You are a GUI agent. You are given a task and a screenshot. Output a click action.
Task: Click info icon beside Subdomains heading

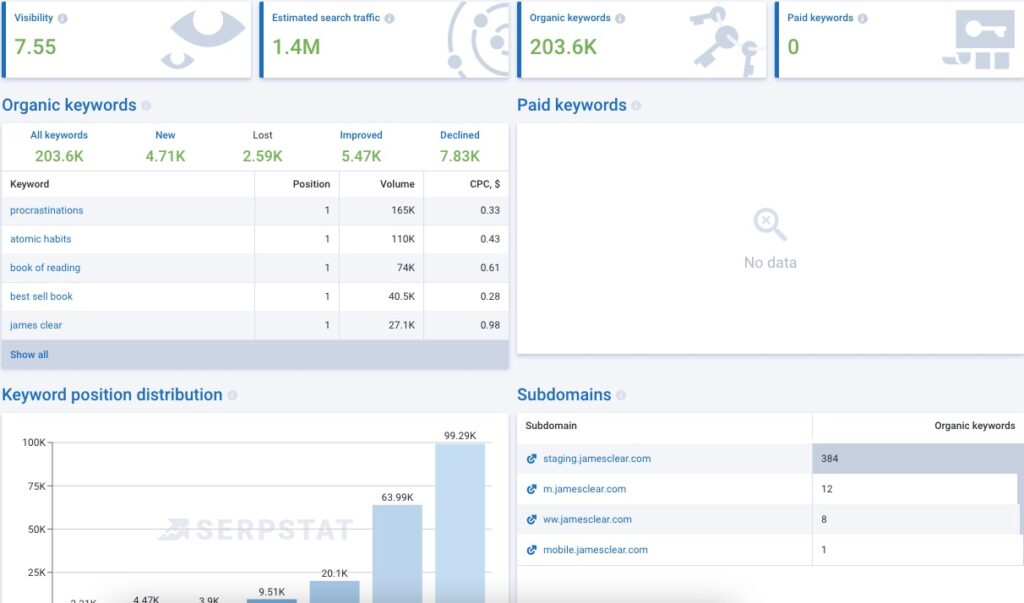(x=621, y=395)
